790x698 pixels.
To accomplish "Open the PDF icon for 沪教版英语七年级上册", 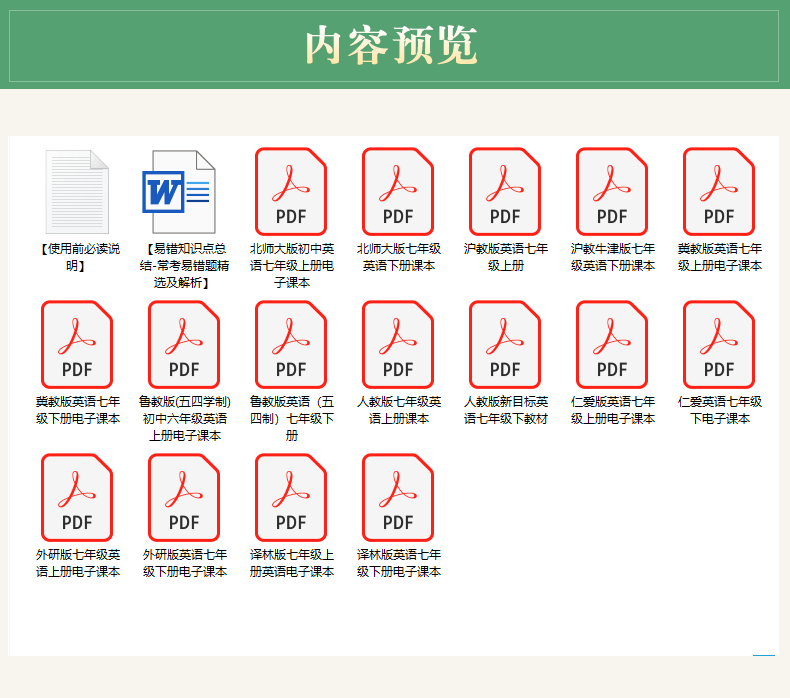I will [505, 192].
